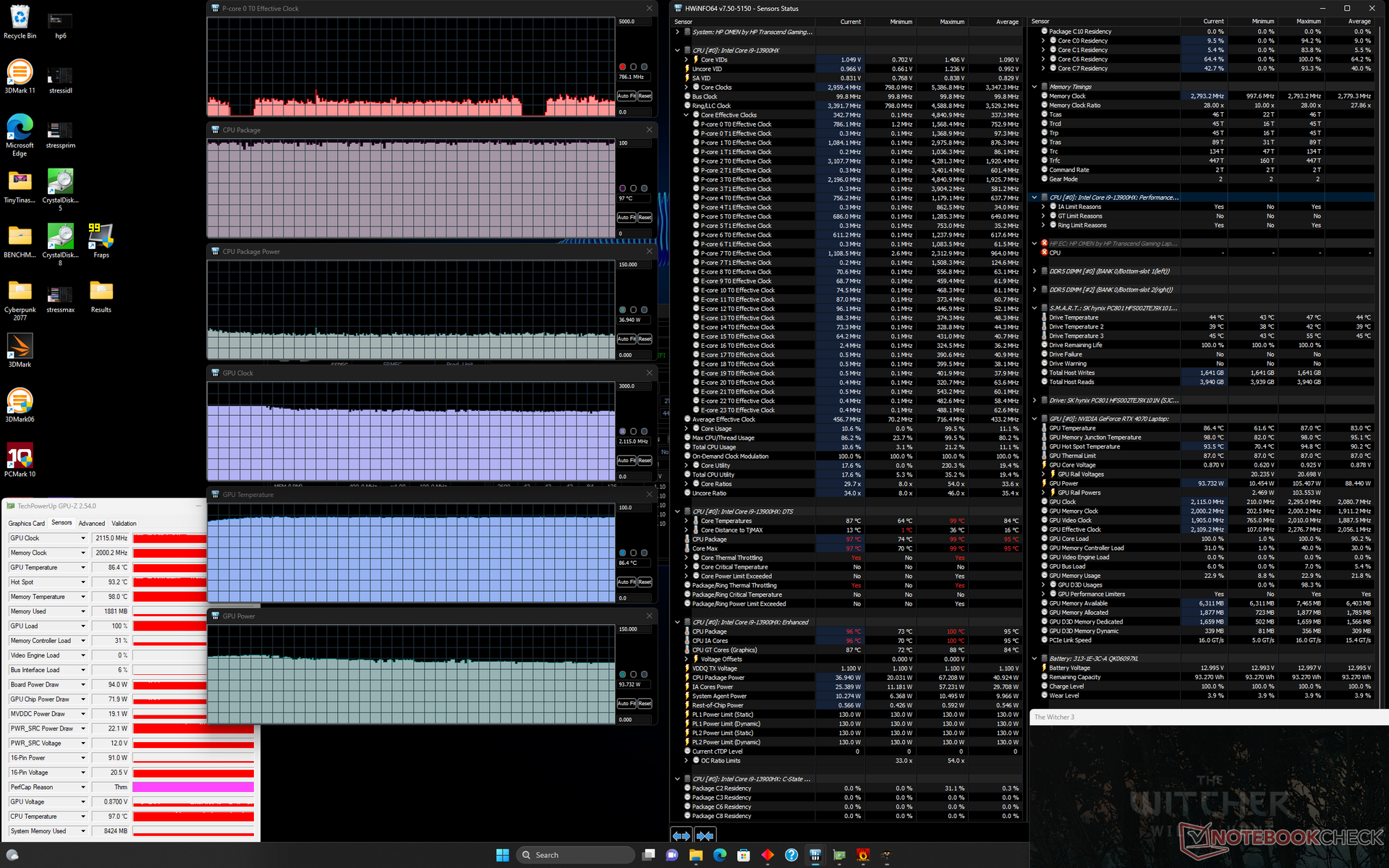Image resolution: width=1389 pixels, height=868 pixels.
Task: Collapse the CPU [#0] Intel Core i9-13900HX sensor group
Action: [x=677, y=51]
